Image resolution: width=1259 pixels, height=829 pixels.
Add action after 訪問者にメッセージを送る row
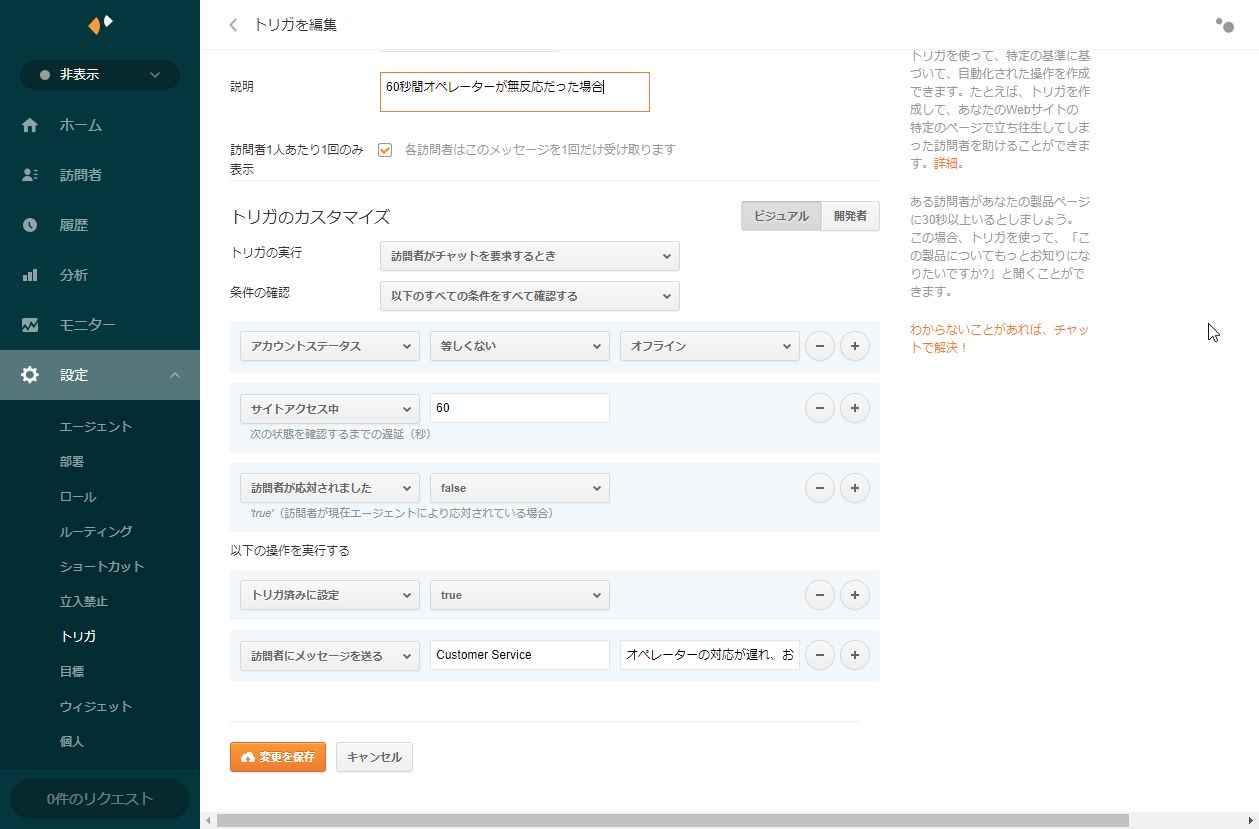[855, 655]
